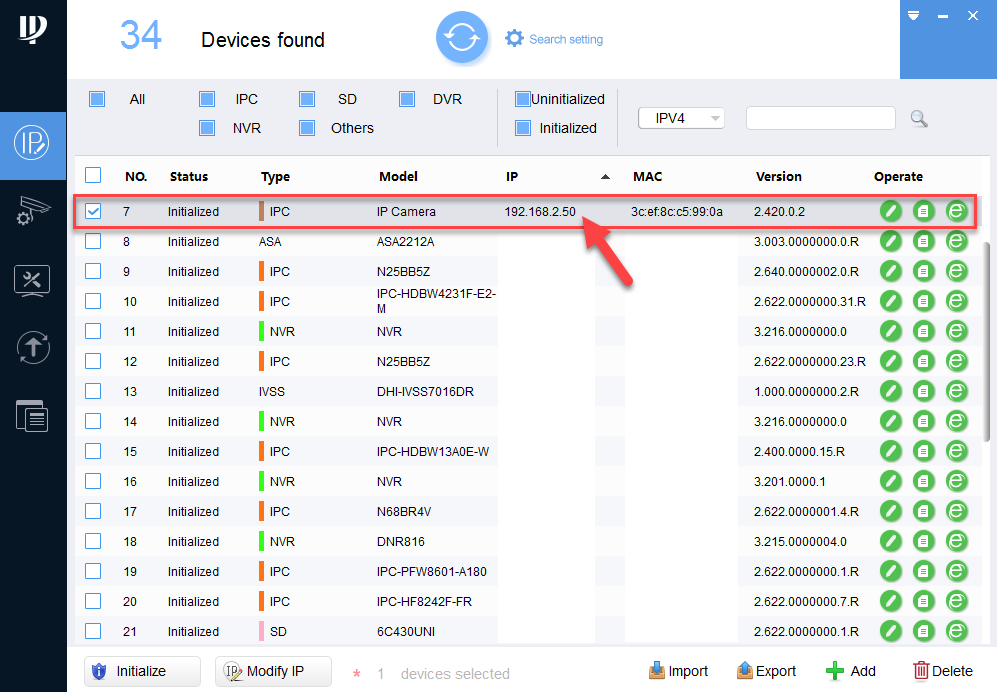Sort by the IP column arrow
Screen dimensions: 997x692
tap(604, 177)
